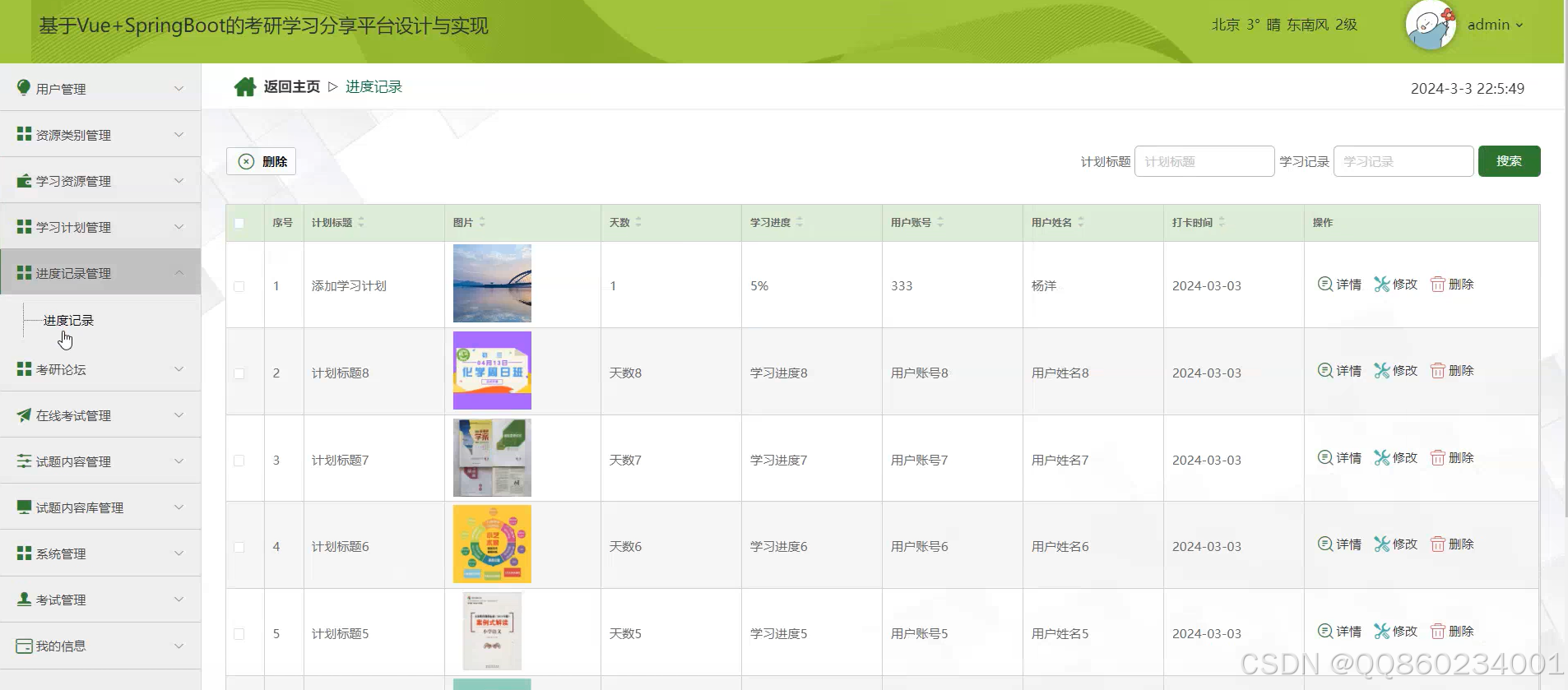Check the checkbox for row 添加学习计划

tap(239, 286)
